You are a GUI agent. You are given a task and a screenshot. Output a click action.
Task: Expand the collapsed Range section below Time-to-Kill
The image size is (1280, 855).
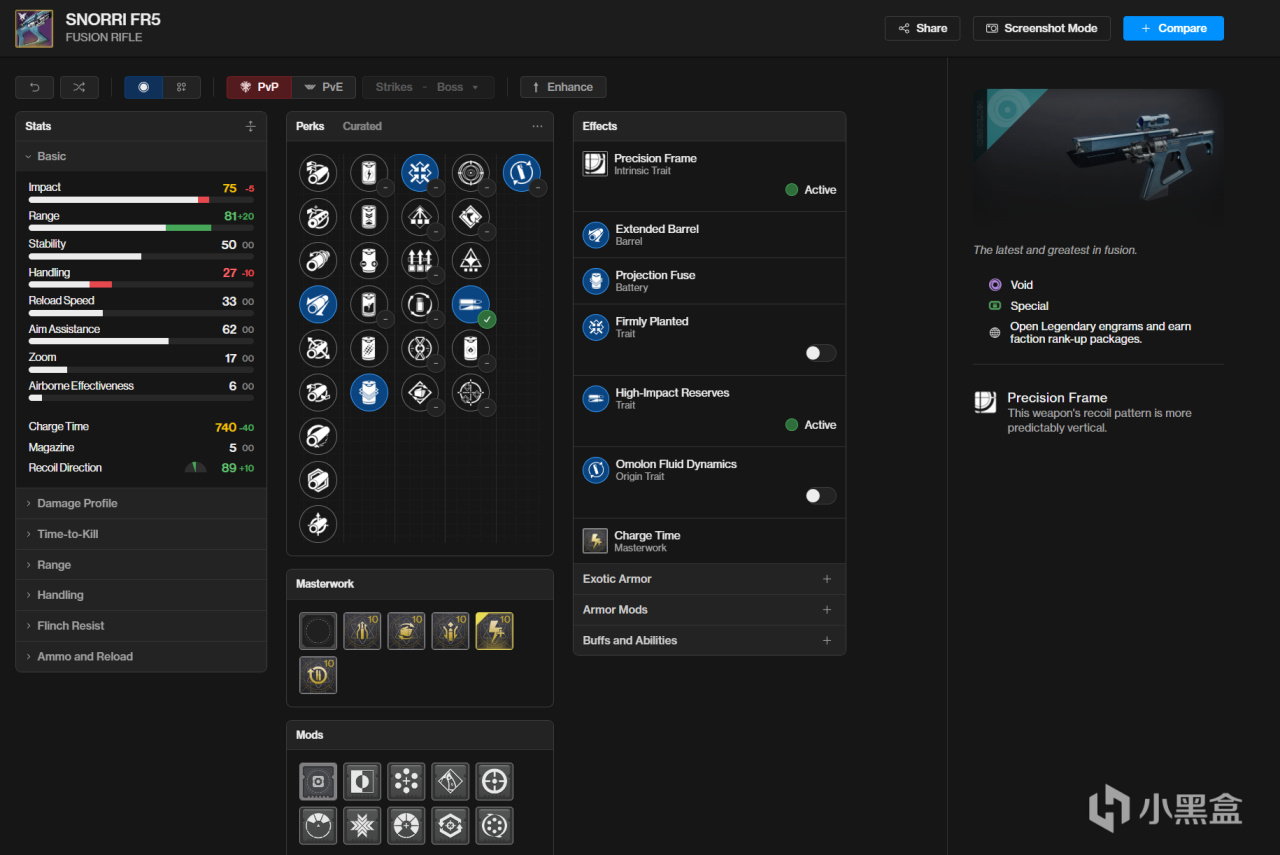(141, 565)
